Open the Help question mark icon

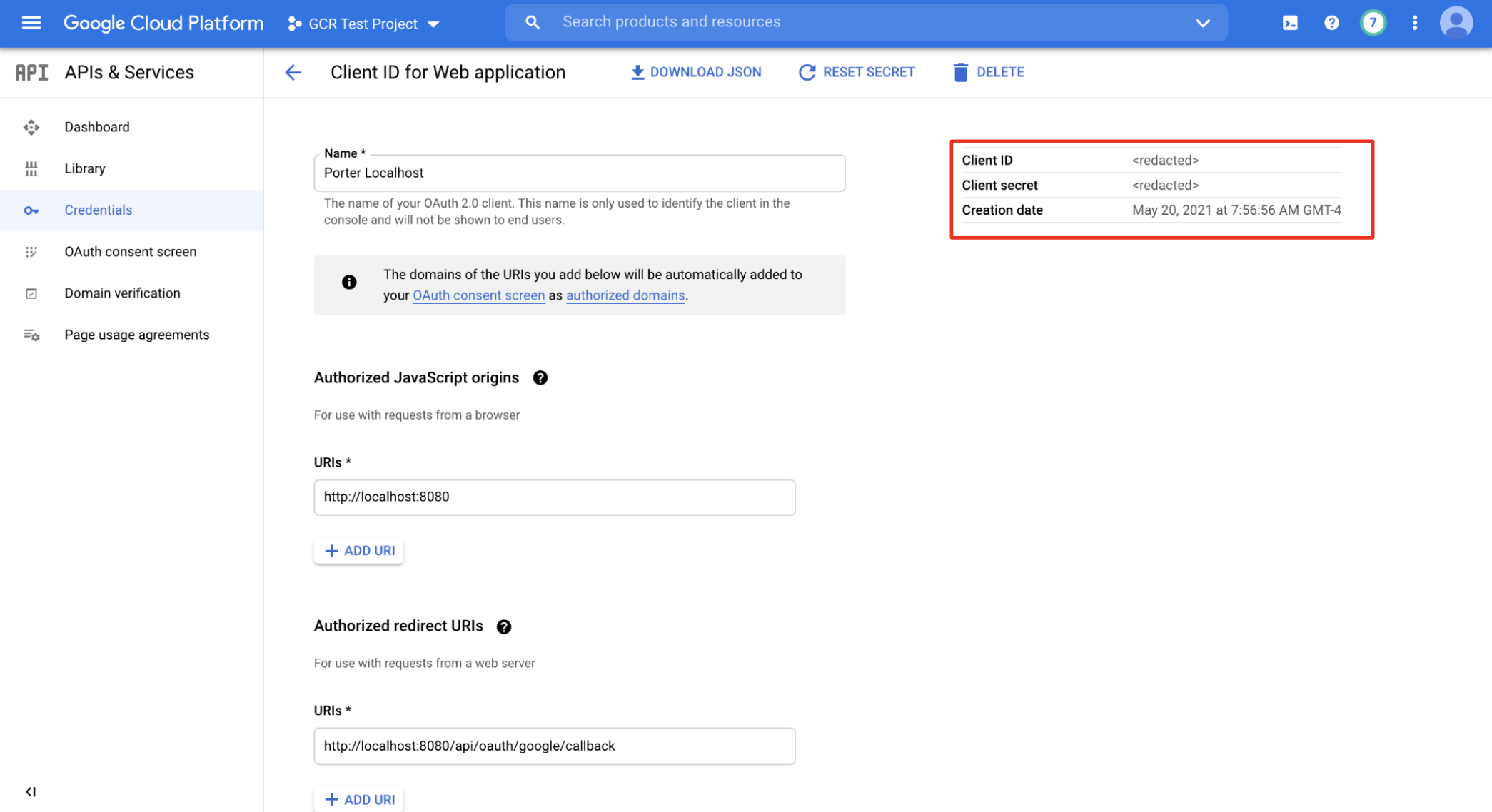[1331, 23]
